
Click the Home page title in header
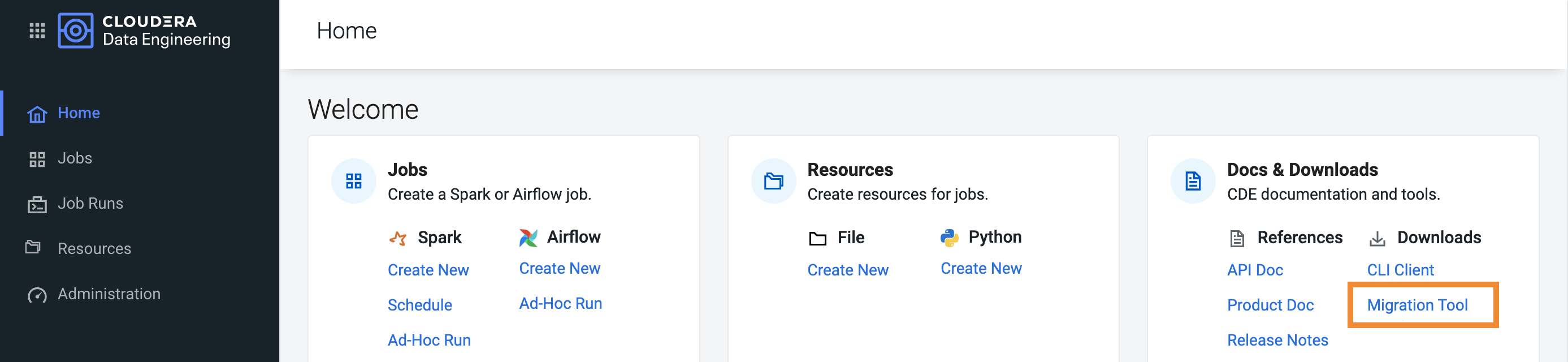[346, 31]
